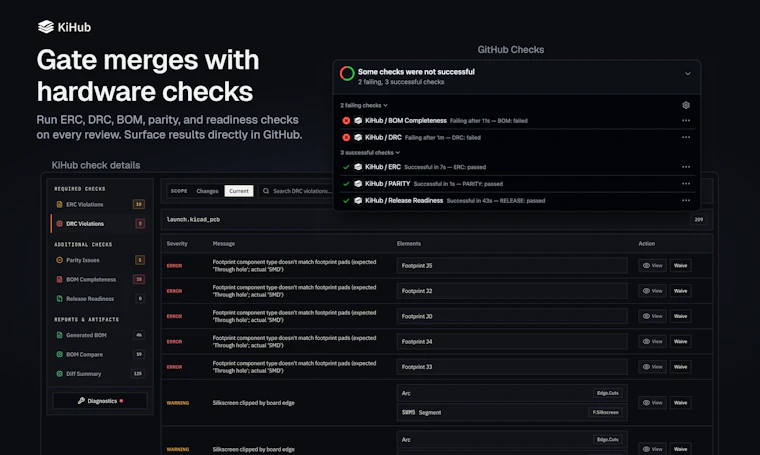760x455 pixels.
Task: Open more options for KiHub / ERC check
Action: 686,167
